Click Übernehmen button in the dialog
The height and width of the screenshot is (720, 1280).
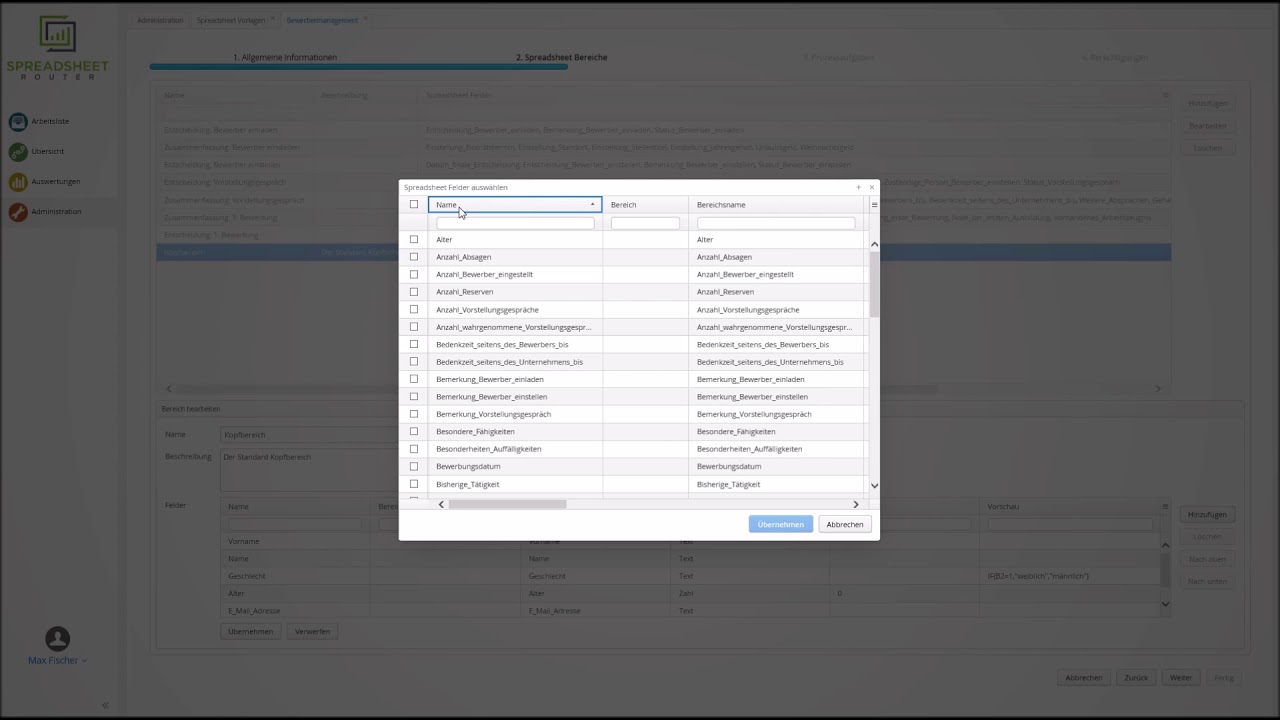pyautogui.click(x=780, y=524)
